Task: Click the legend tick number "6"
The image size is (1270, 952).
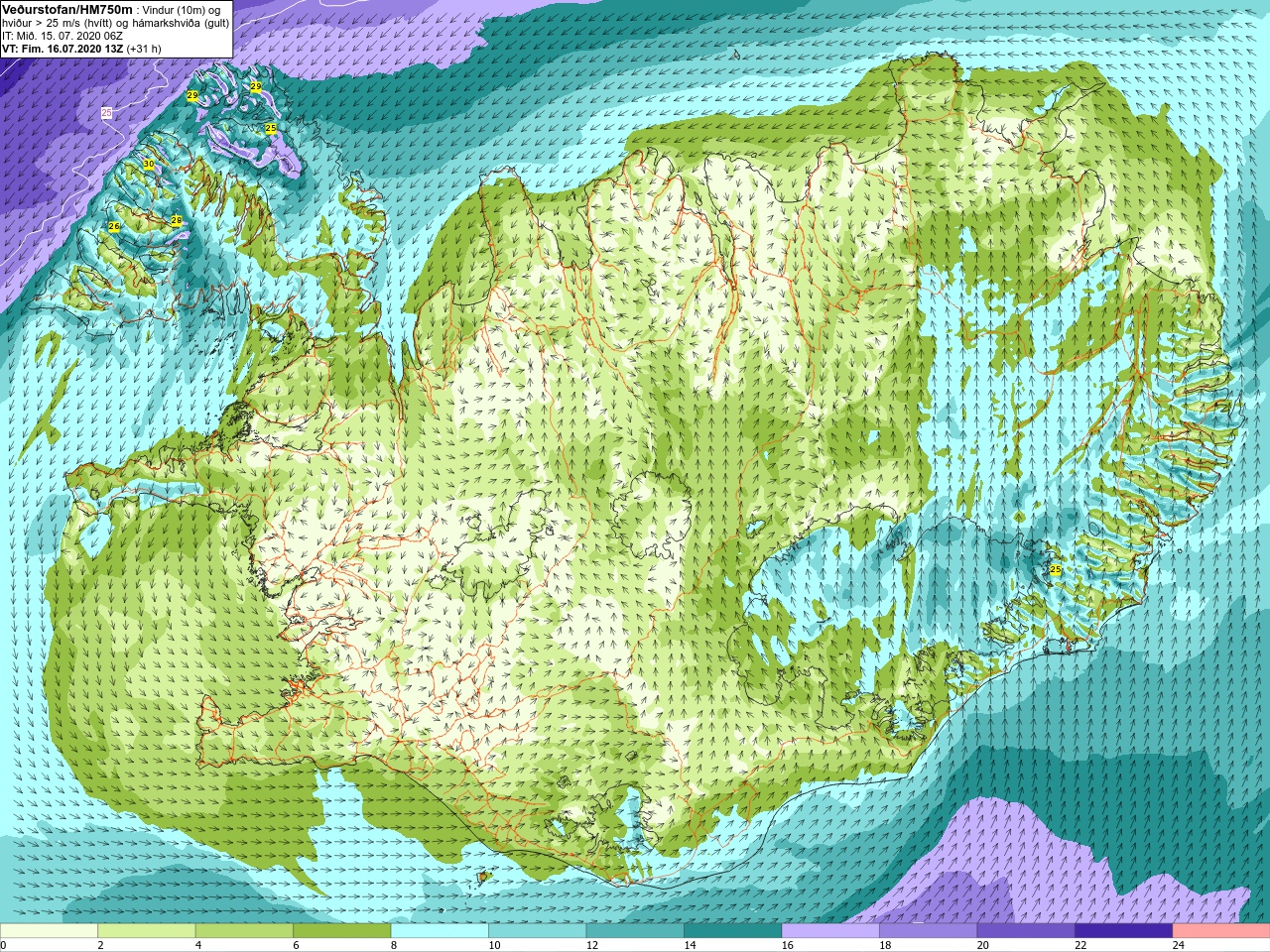Action: [296, 945]
